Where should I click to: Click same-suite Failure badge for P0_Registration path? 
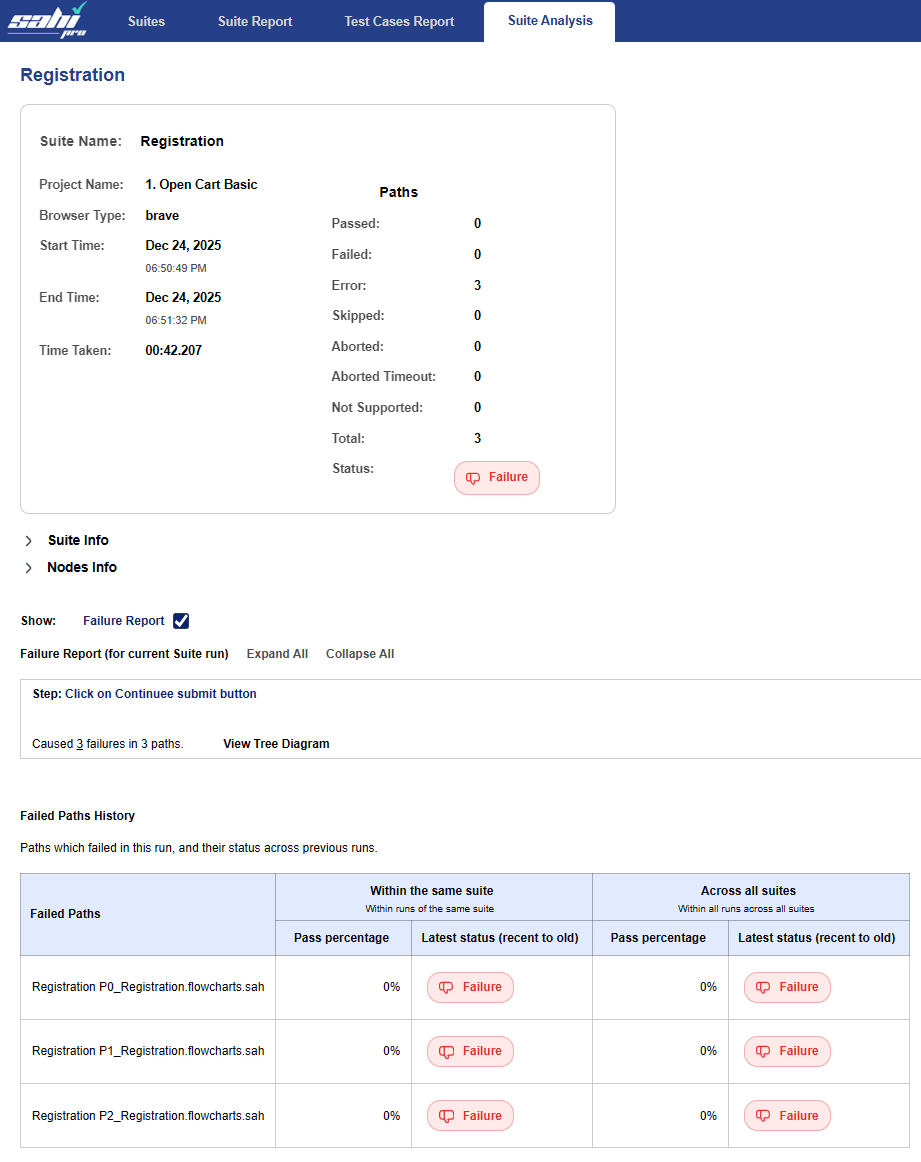470,987
